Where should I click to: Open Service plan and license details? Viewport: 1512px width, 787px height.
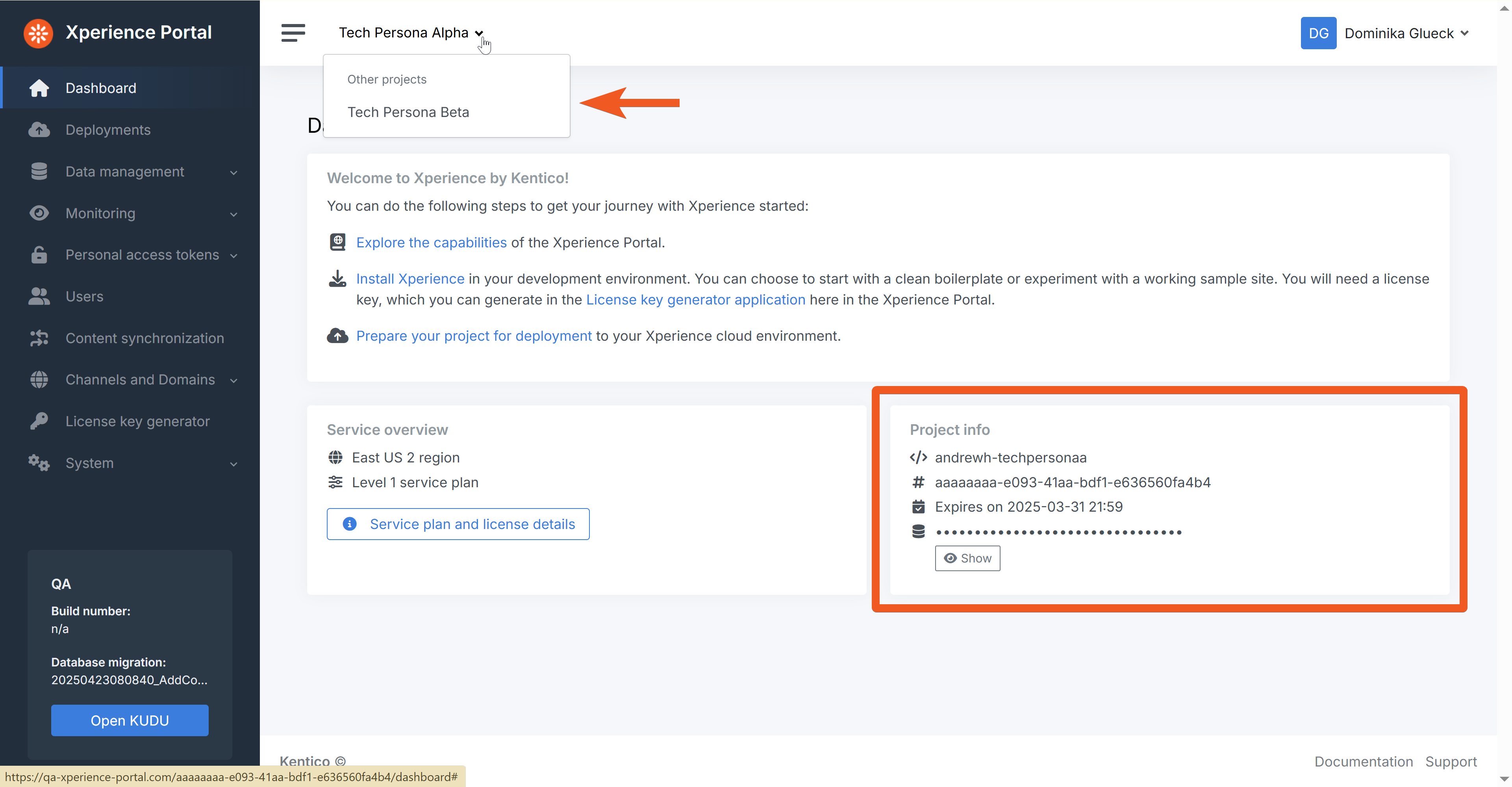[458, 524]
